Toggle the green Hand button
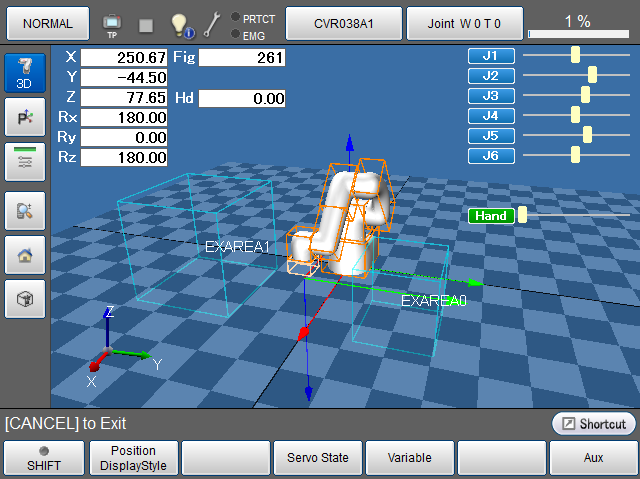This screenshot has height=479, width=640. tap(491, 215)
